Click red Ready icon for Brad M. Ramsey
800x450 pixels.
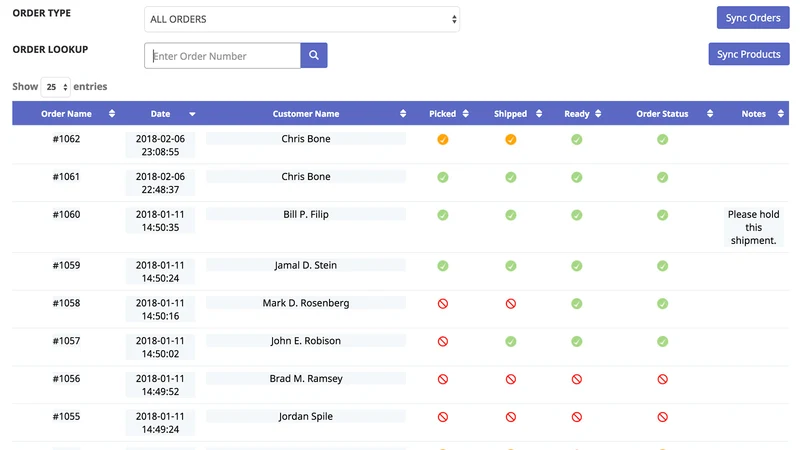pos(577,379)
